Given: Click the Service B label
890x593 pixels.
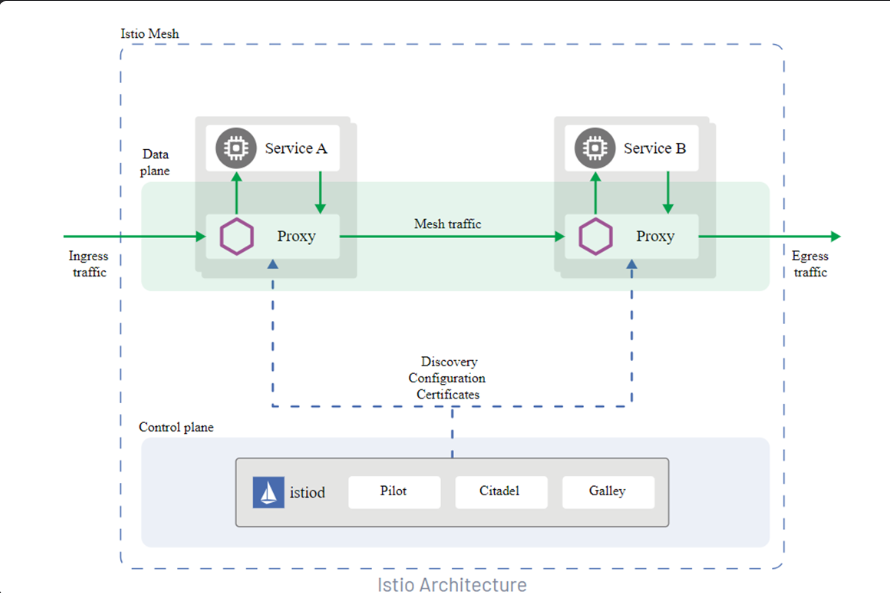Looking at the screenshot, I should [654, 148].
